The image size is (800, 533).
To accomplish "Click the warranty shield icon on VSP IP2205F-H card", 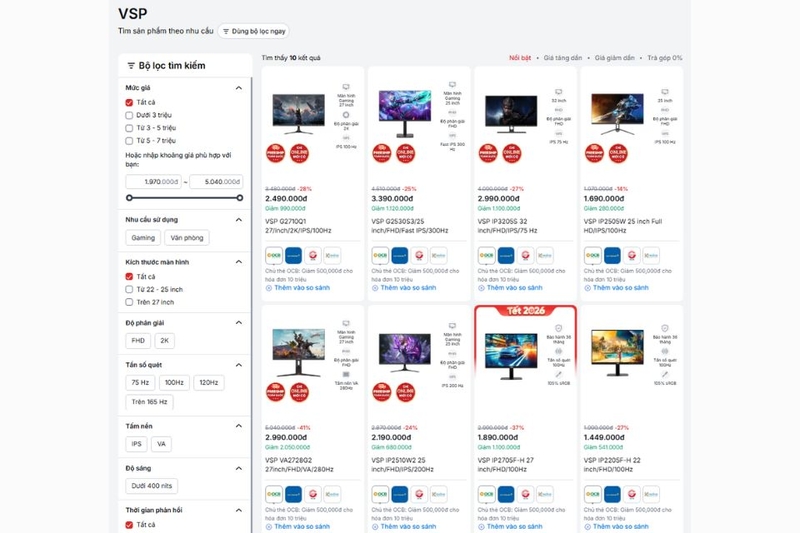I will tap(665, 328).
